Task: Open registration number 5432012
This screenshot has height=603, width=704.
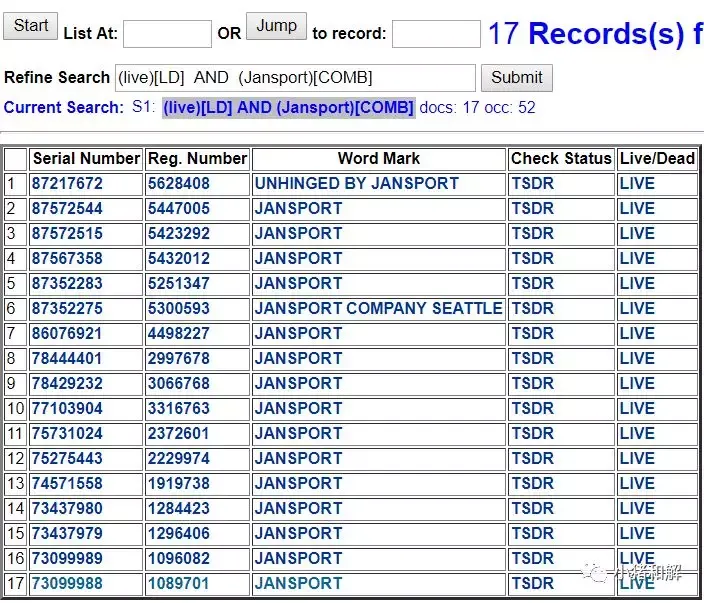Action: coord(179,259)
